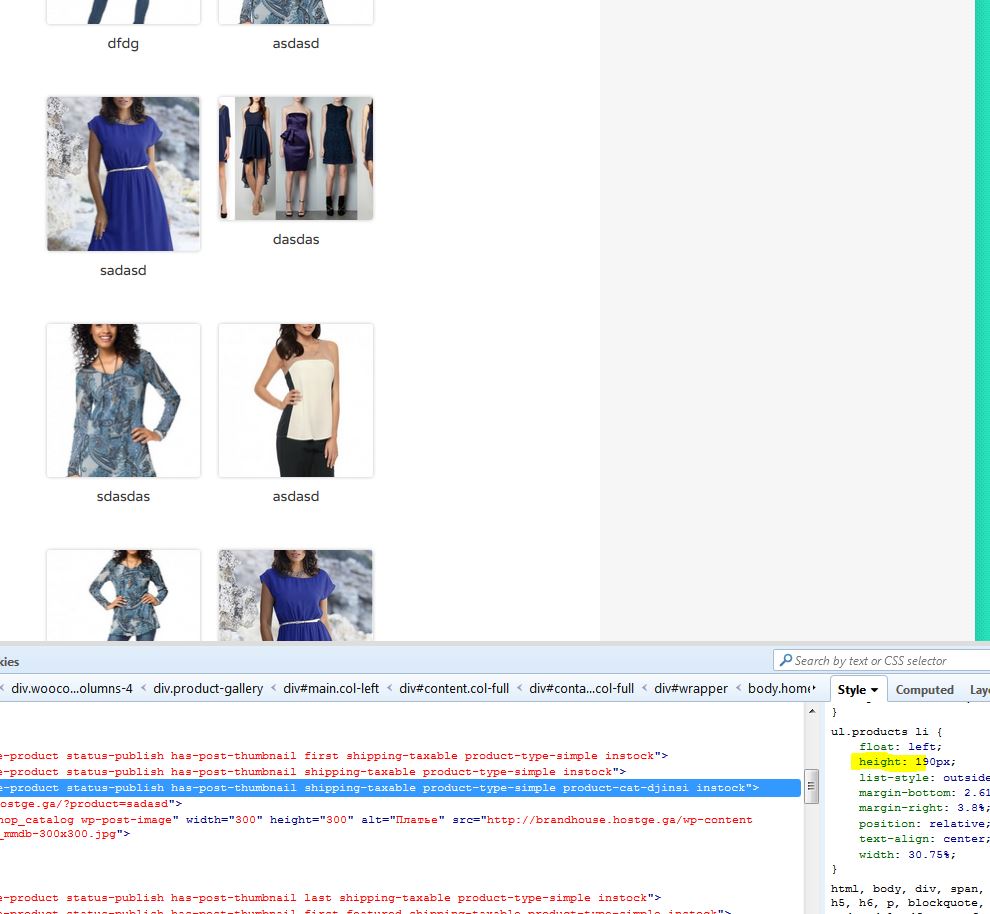Click the dfdg product title link
The height and width of the screenshot is (914, 990).
coord(123,44)
